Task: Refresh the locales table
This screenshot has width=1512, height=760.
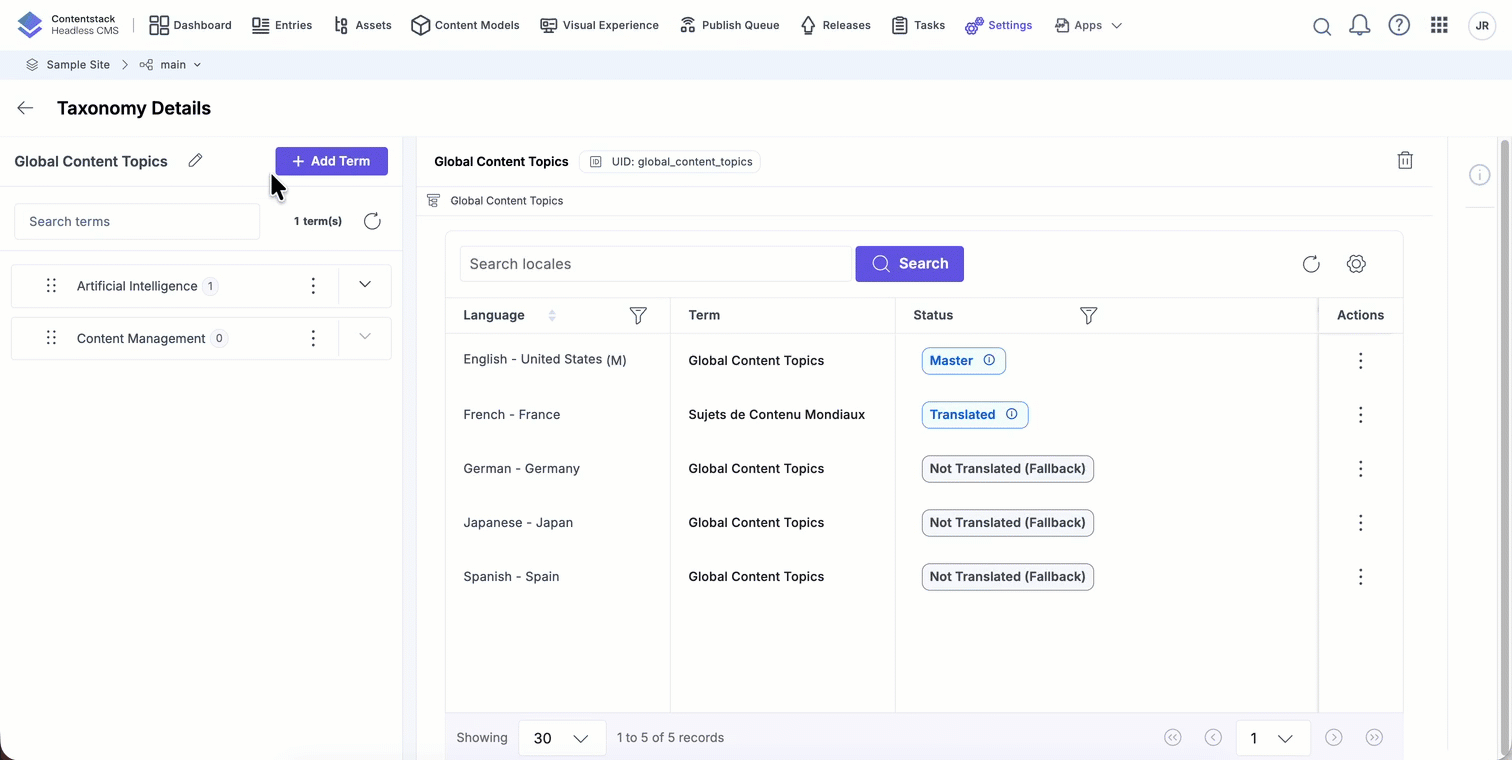Action: [1311, 264]
